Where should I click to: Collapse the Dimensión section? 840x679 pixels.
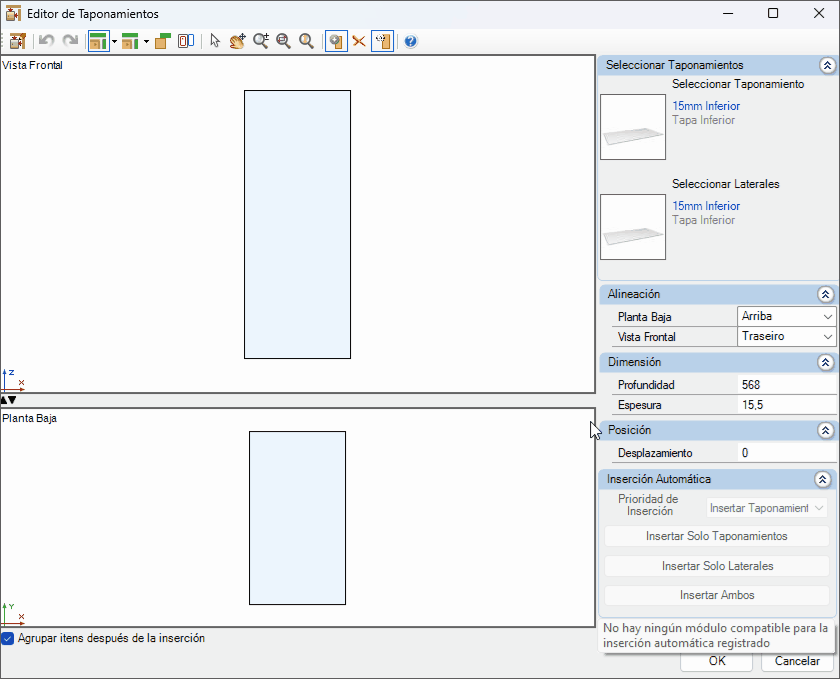825,362
